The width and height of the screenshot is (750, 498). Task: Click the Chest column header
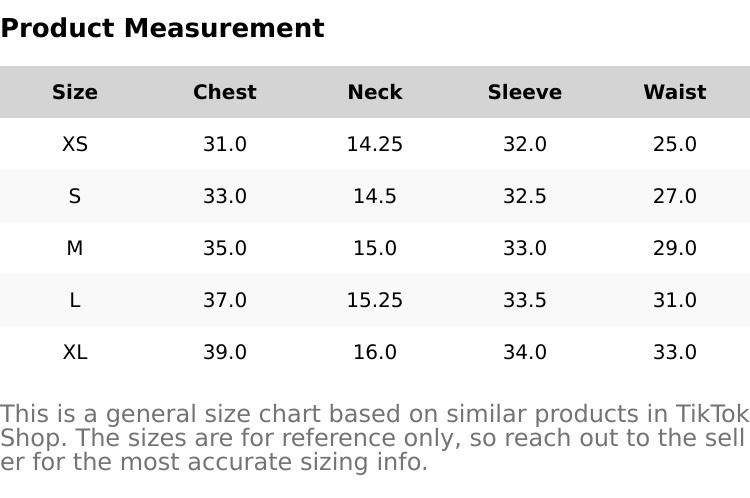click(225, 92)
